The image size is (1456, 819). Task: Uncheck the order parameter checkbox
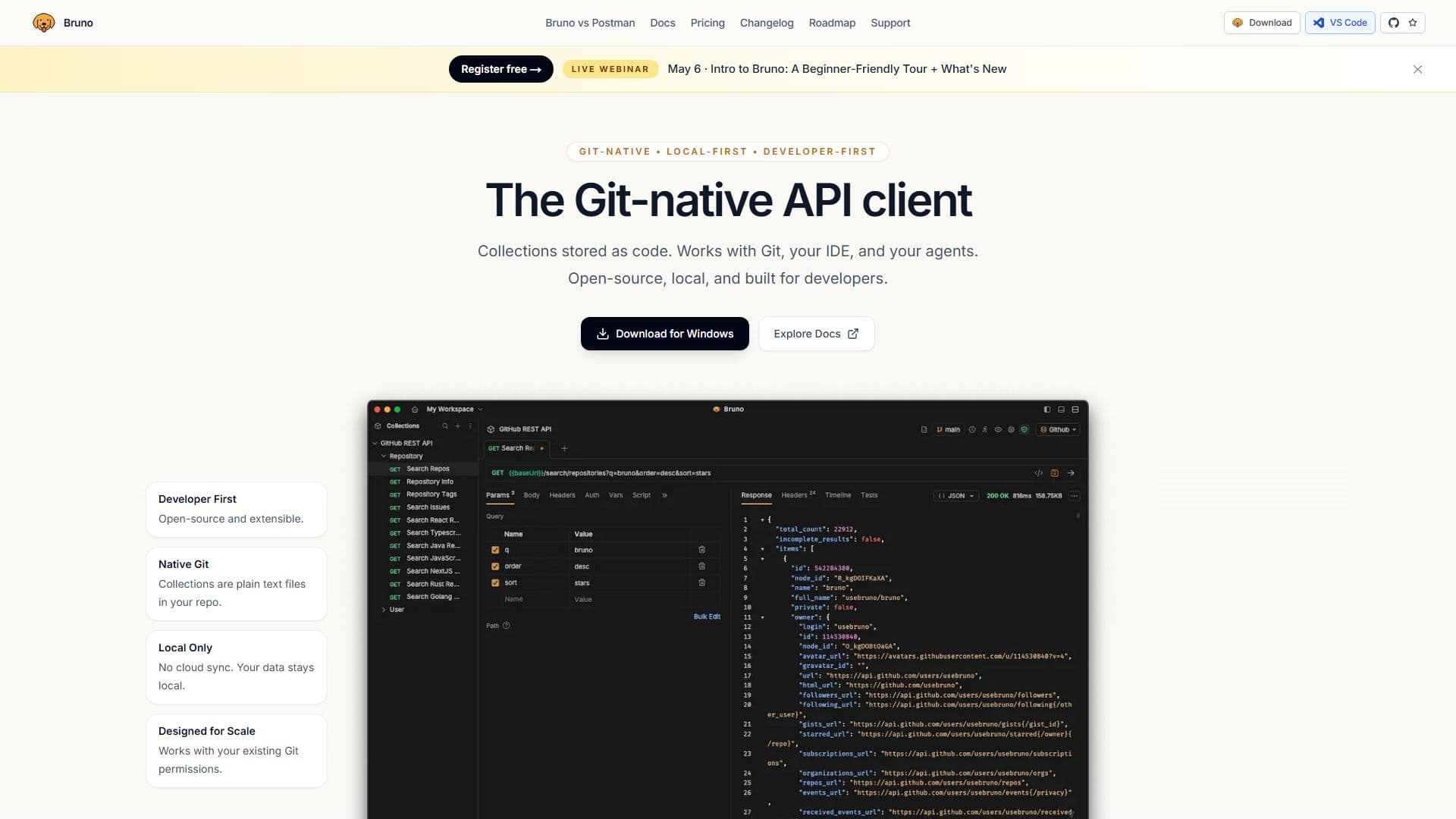point(495,566)
